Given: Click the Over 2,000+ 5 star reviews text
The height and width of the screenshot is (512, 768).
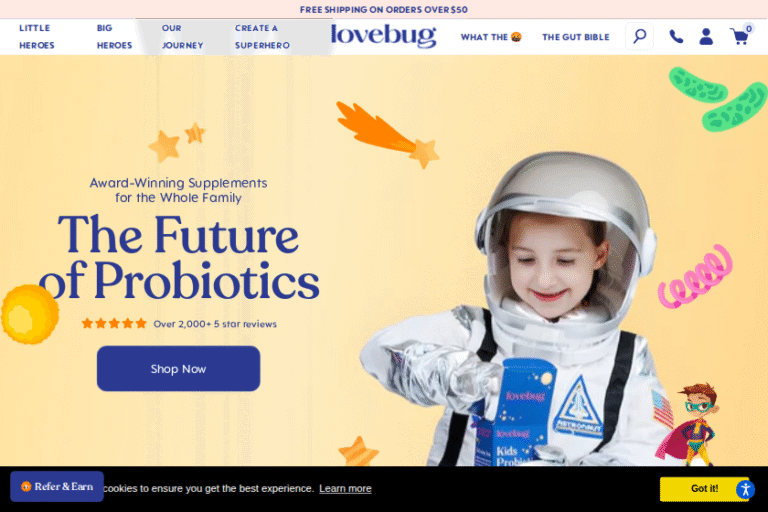Looking at the screenshot, I should point(215,324).
